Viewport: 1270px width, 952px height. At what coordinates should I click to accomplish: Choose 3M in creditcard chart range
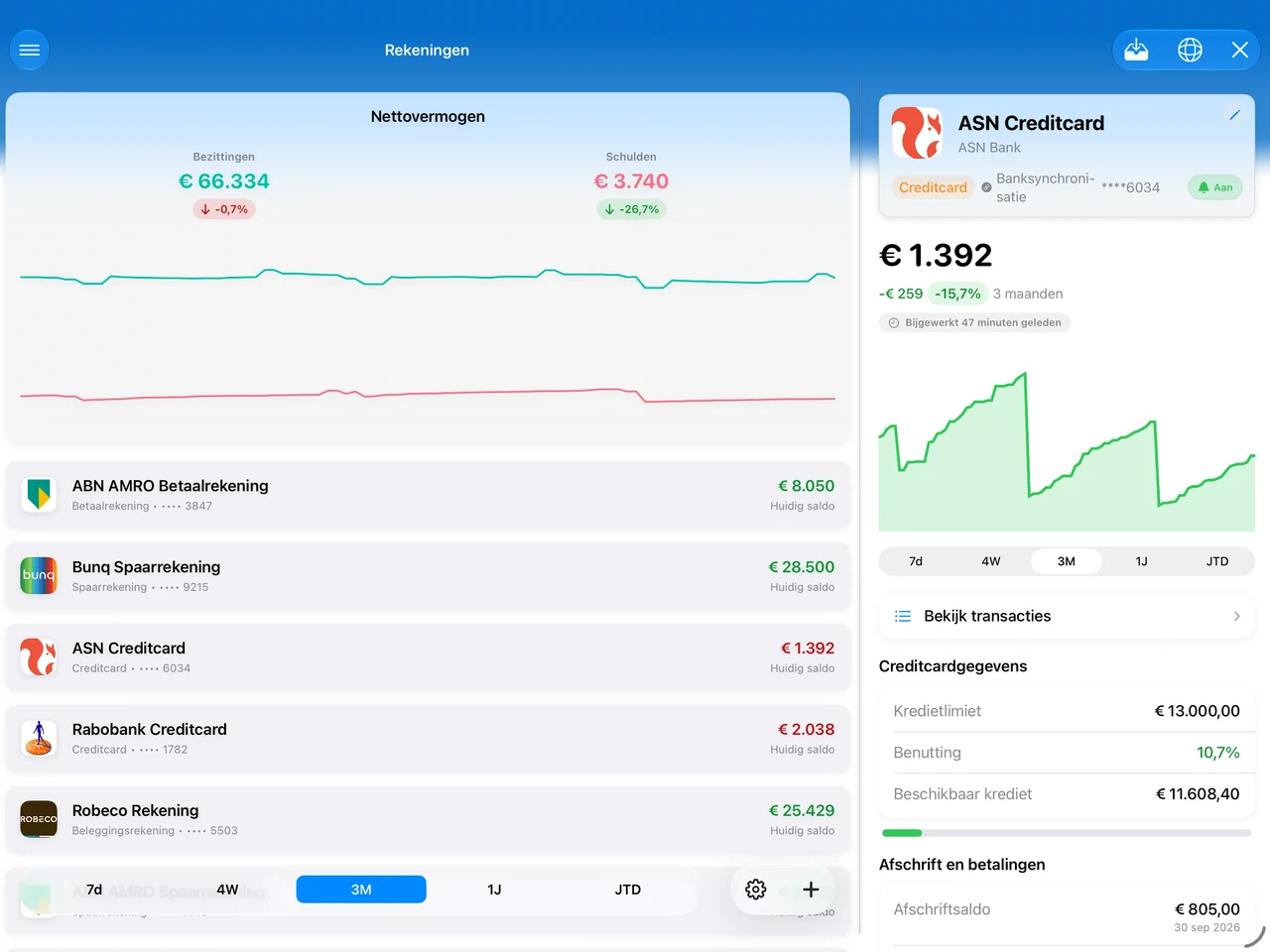point(1067,561)
